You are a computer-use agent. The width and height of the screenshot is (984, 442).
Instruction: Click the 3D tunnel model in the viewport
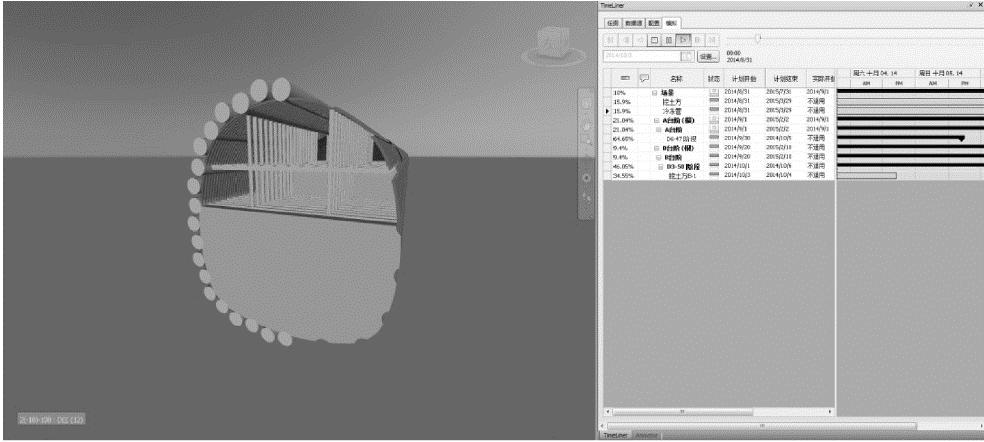(298, 212)
